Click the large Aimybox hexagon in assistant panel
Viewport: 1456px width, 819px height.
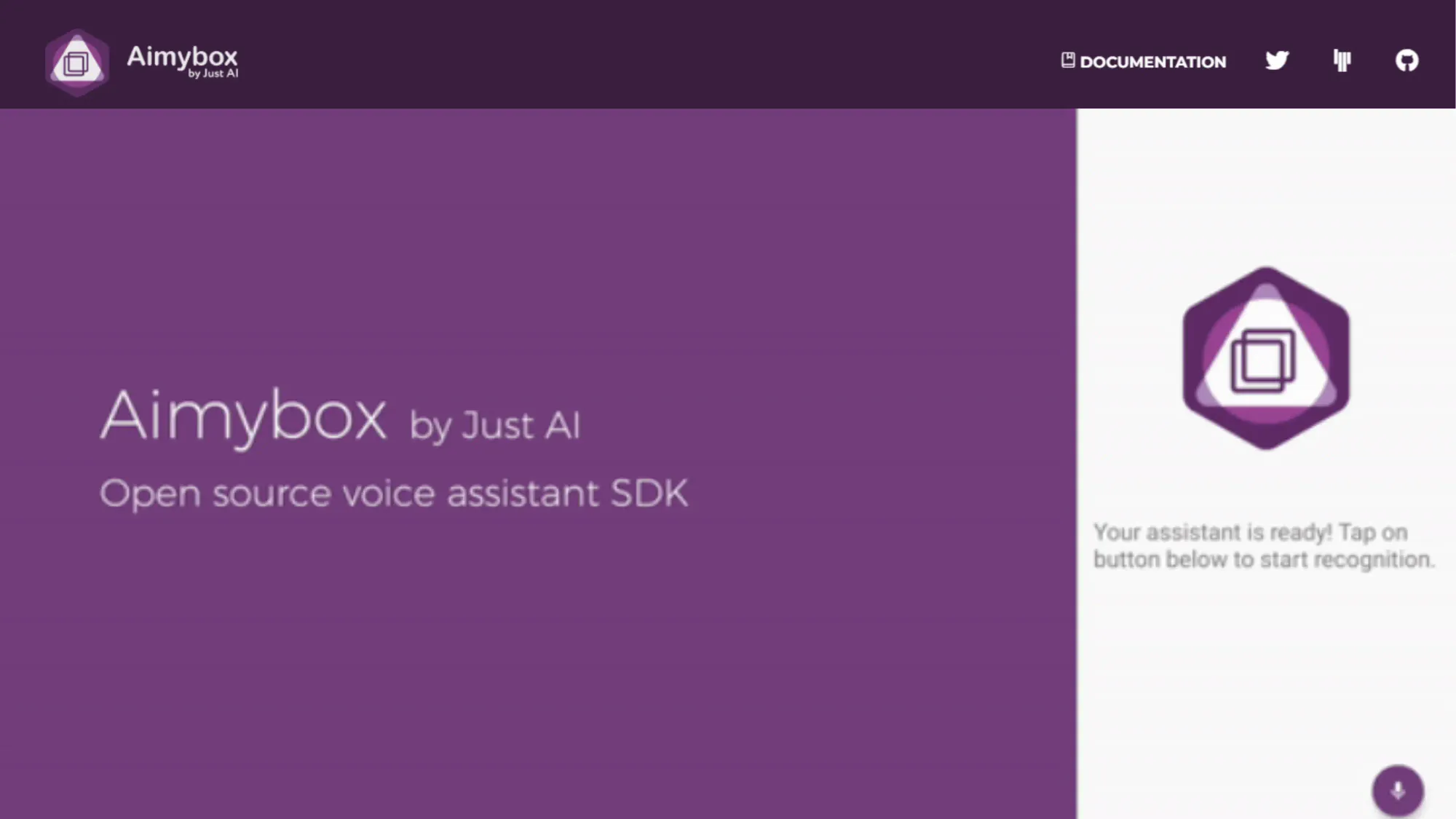(1267, 357)
